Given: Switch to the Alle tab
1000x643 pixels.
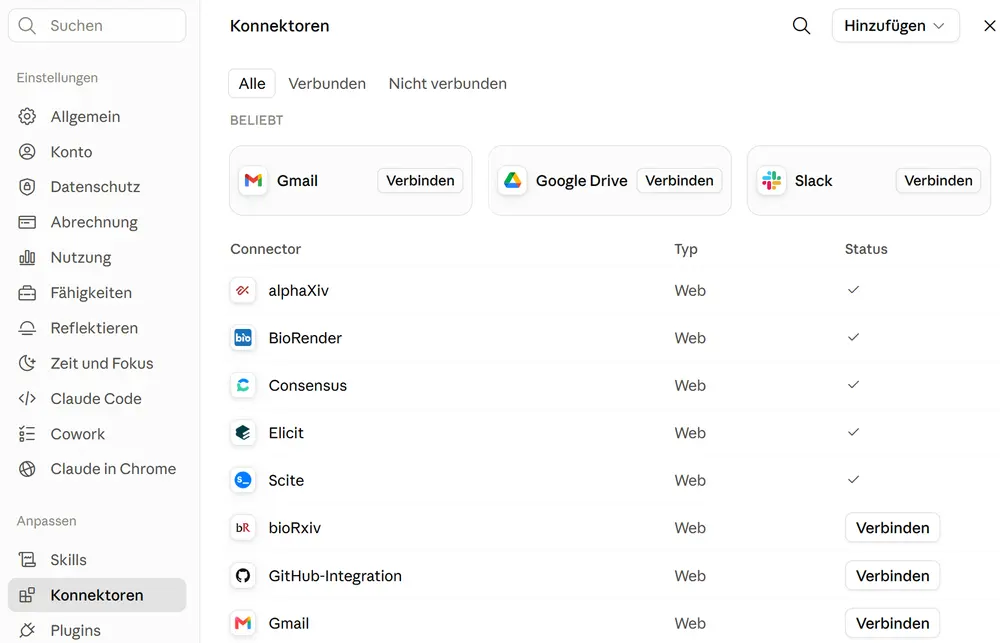Looking at the screenshot, I should click(252, 84).
